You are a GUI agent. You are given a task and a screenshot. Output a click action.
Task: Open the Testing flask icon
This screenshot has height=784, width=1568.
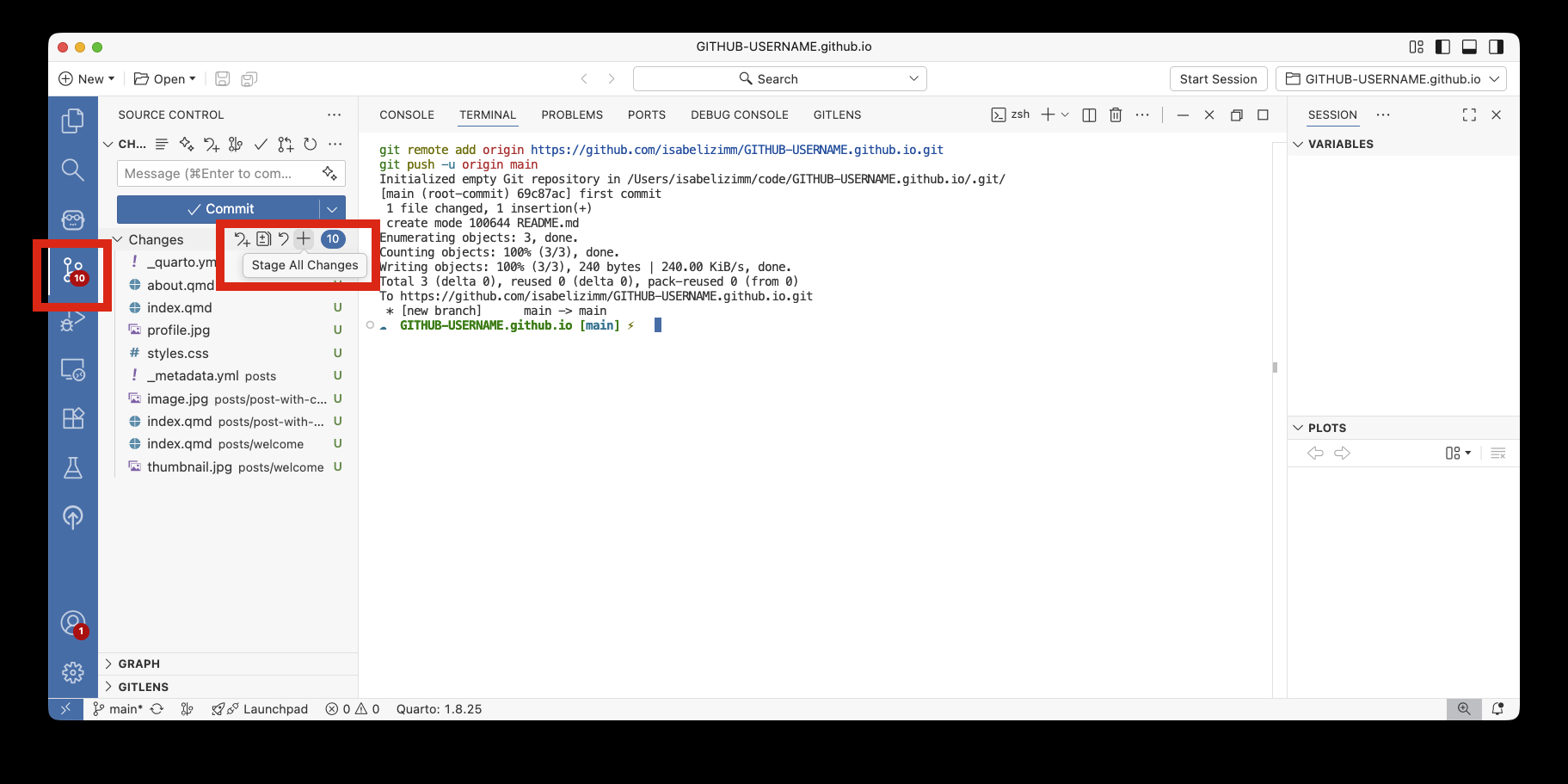point(73,468)
